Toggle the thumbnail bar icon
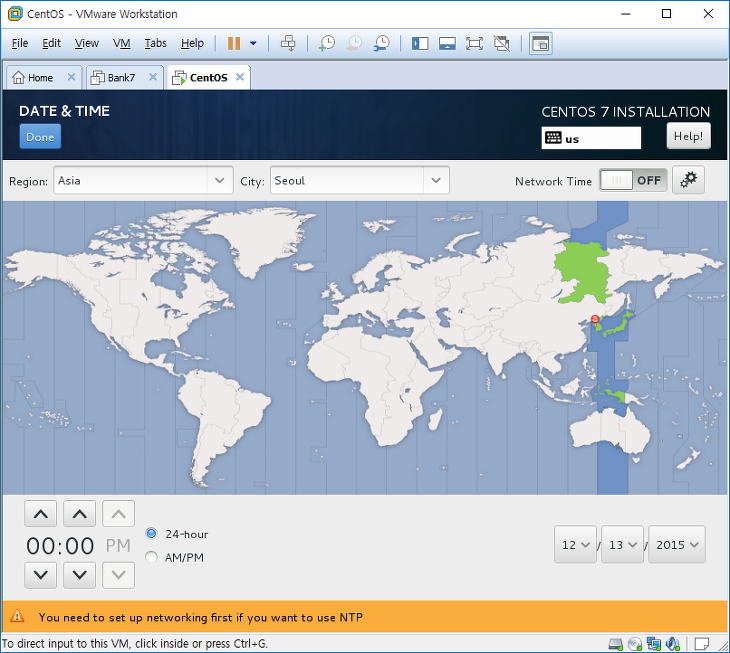 pos(447,44)
